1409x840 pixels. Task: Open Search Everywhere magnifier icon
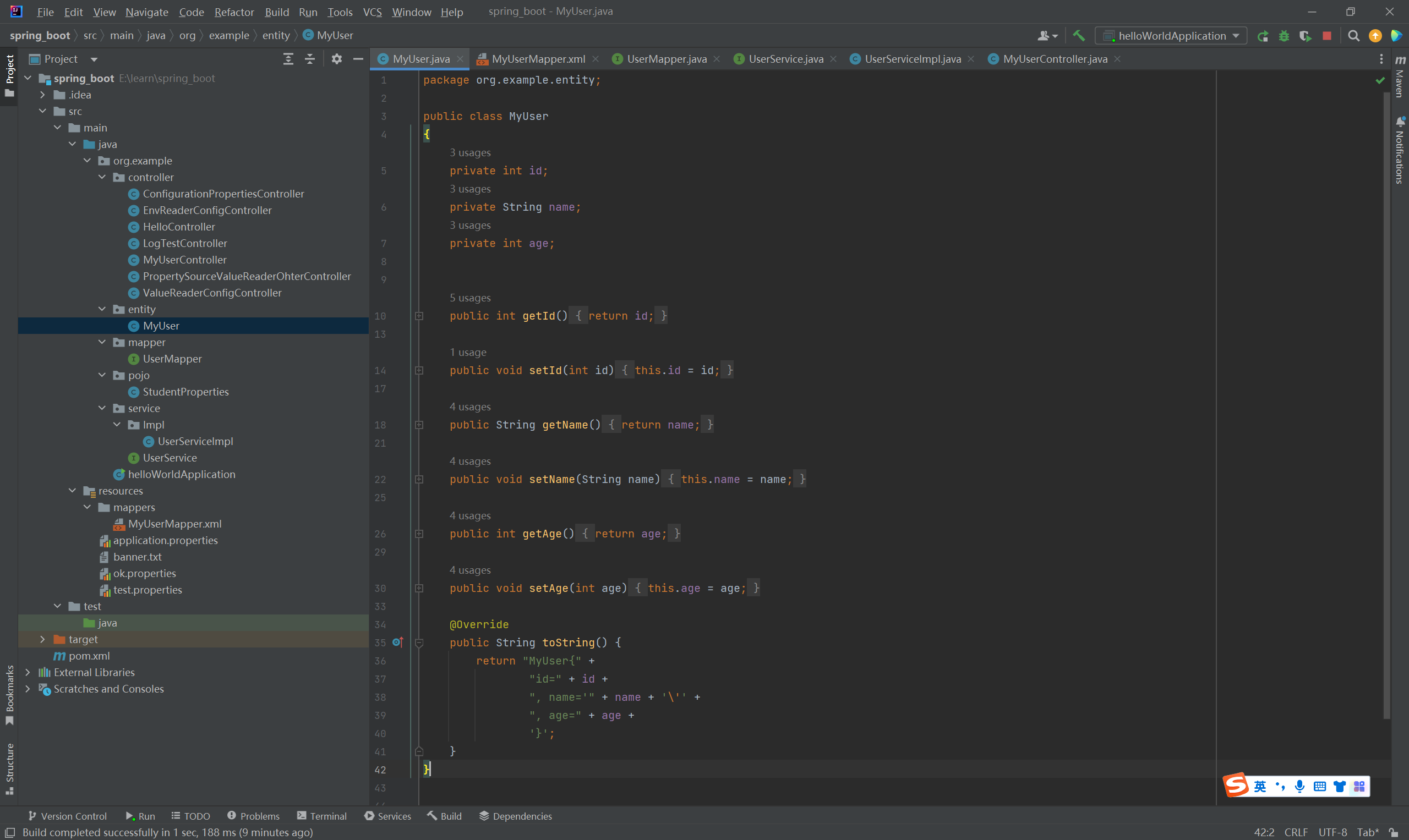(1353, 36)
